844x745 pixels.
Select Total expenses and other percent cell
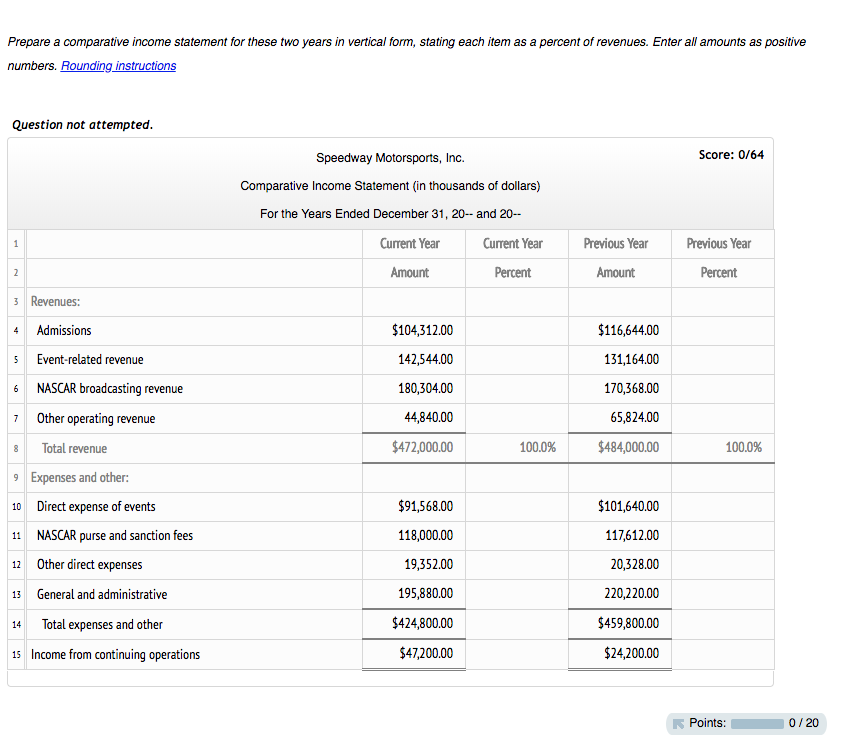coord(516,623)
